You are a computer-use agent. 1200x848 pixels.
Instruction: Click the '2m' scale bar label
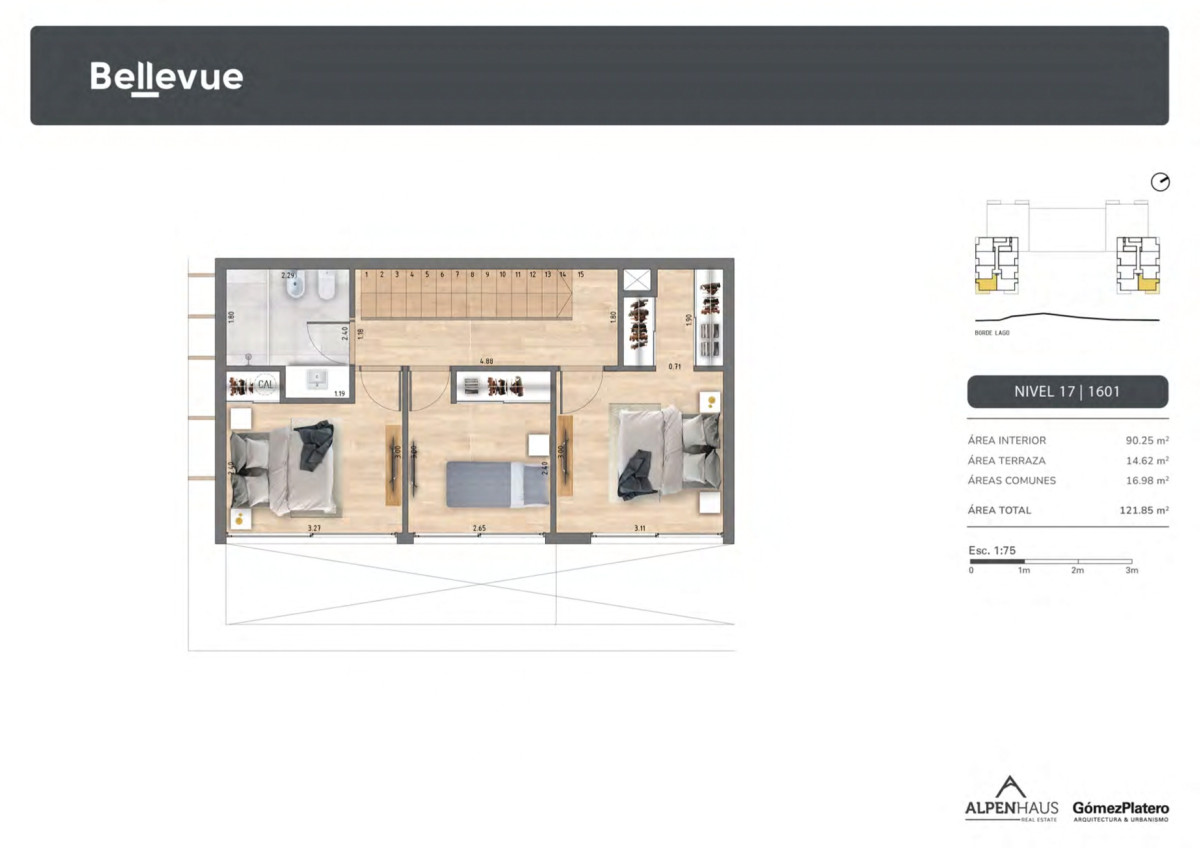[x=1078, y=571]
